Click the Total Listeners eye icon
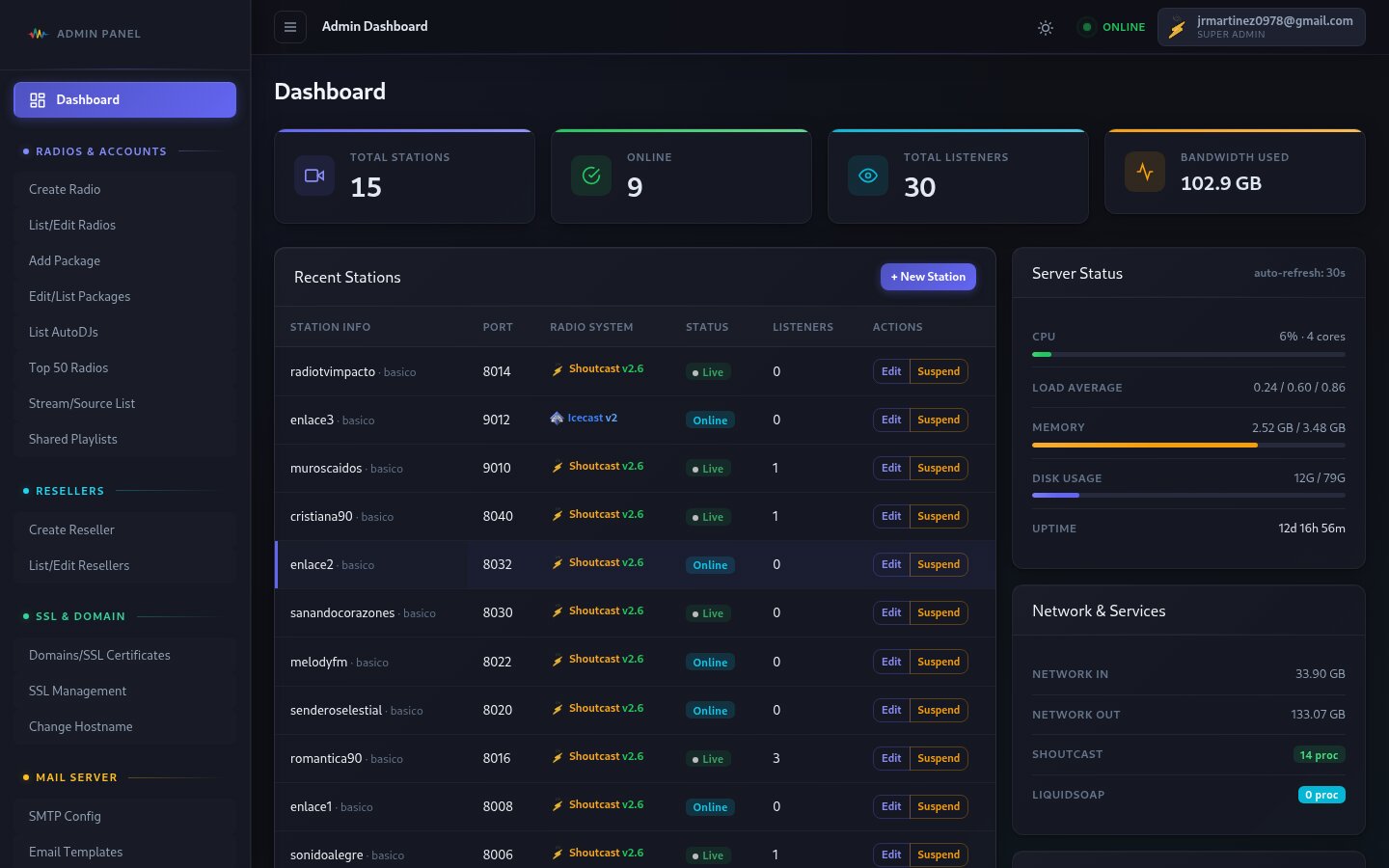The image size is (1389, 868). click(x=868, y=176)
